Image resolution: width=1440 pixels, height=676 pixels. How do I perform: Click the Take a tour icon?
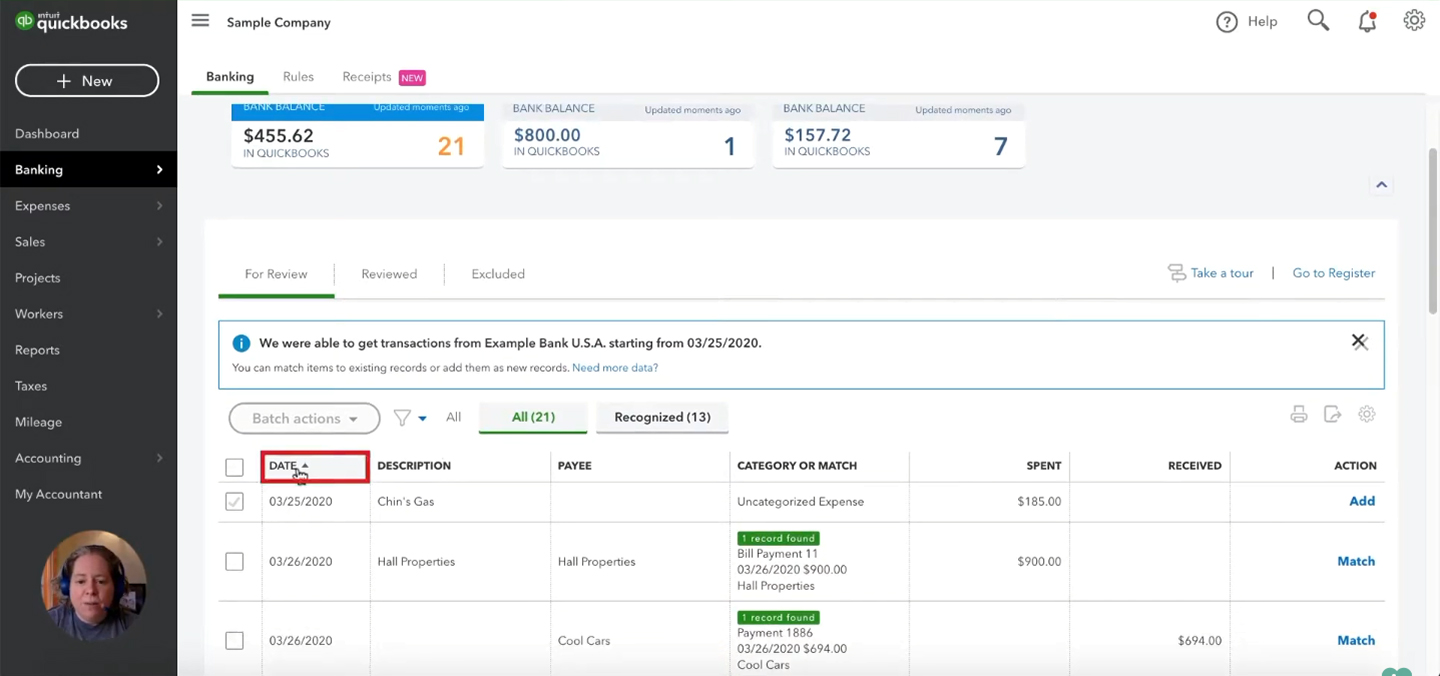(x=1177, y=273)
